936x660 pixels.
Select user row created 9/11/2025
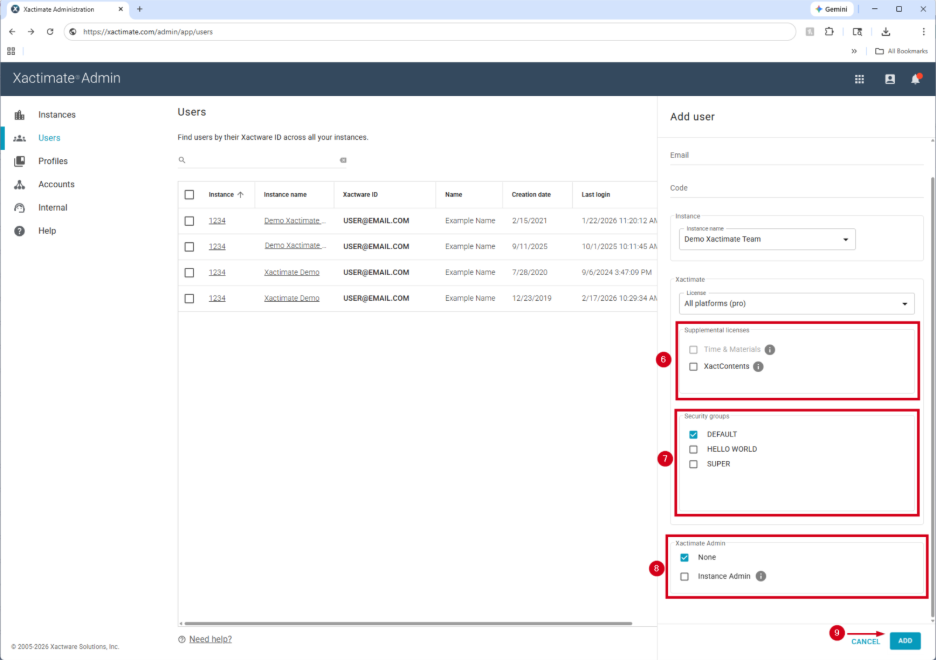coord(189,246)
